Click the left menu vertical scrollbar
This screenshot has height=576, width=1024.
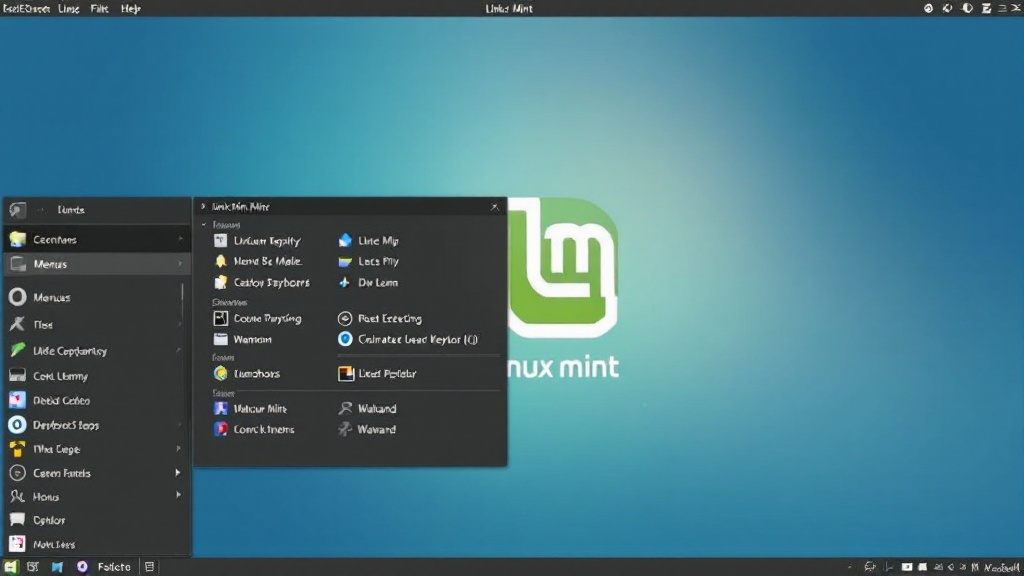pos(182,301)
